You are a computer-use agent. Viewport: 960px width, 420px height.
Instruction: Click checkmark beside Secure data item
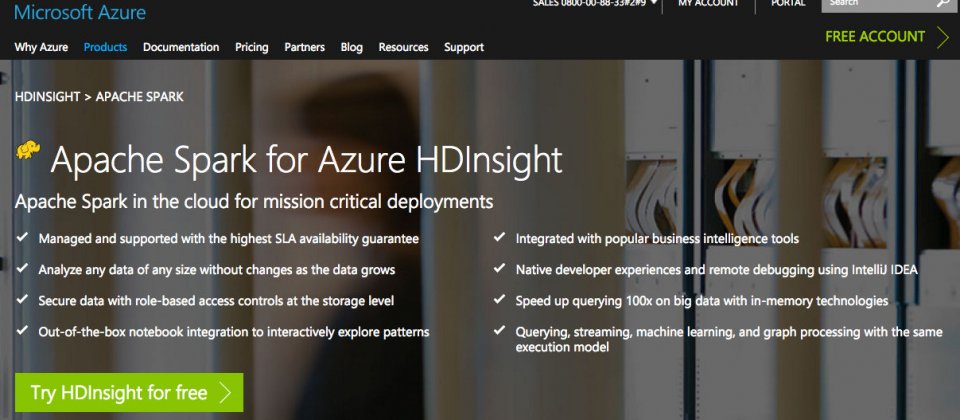[22, 299]
